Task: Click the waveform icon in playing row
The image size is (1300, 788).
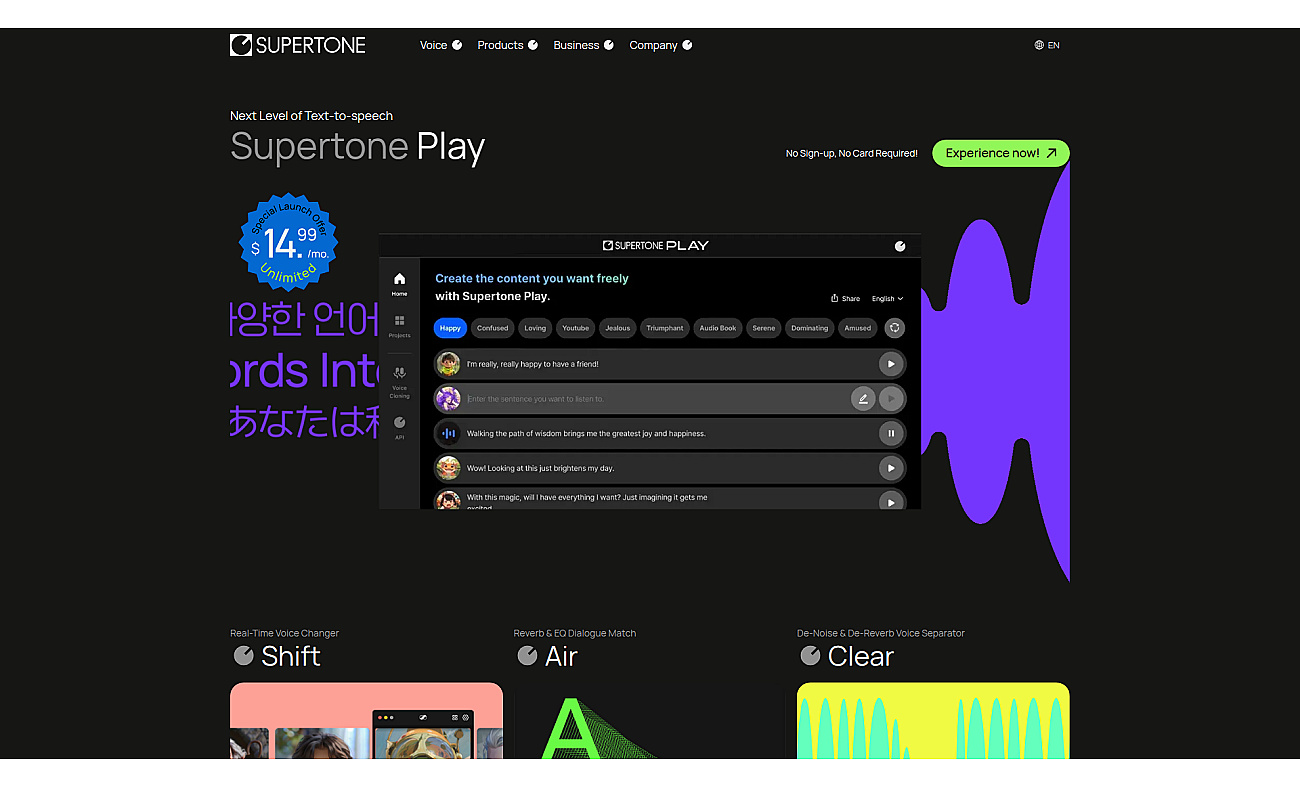Action: pos(448,433)
